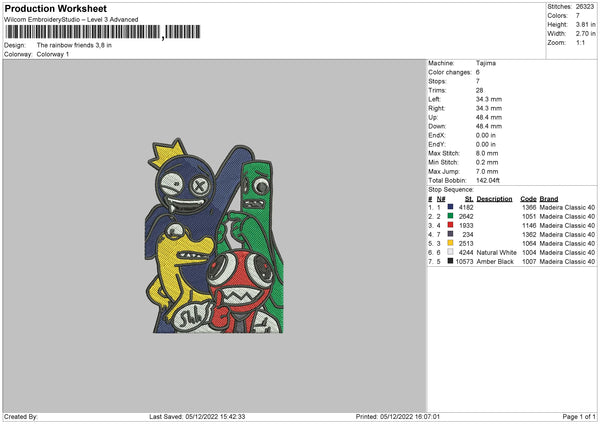600x424 pixels.
Task: Click the "Down:" measurement 48.4 mm
Action: (x=489, y=126)
